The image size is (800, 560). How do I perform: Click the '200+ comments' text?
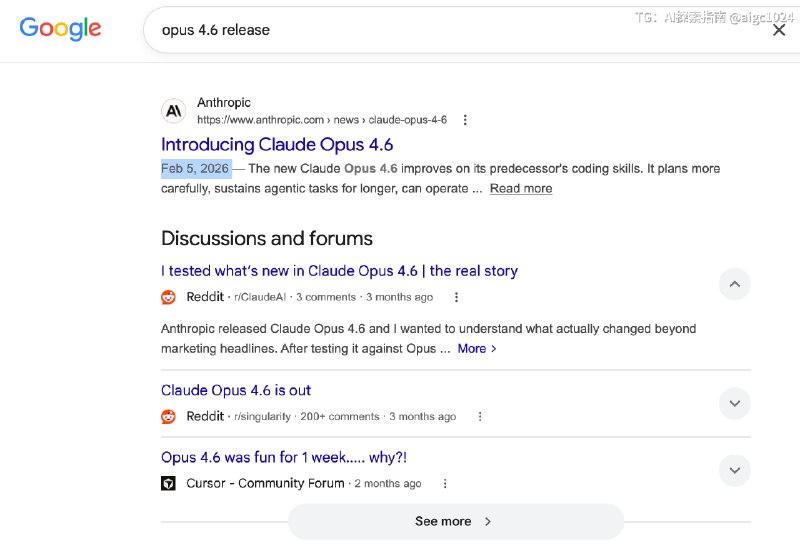pyautogui.click(x=340, y=417)
